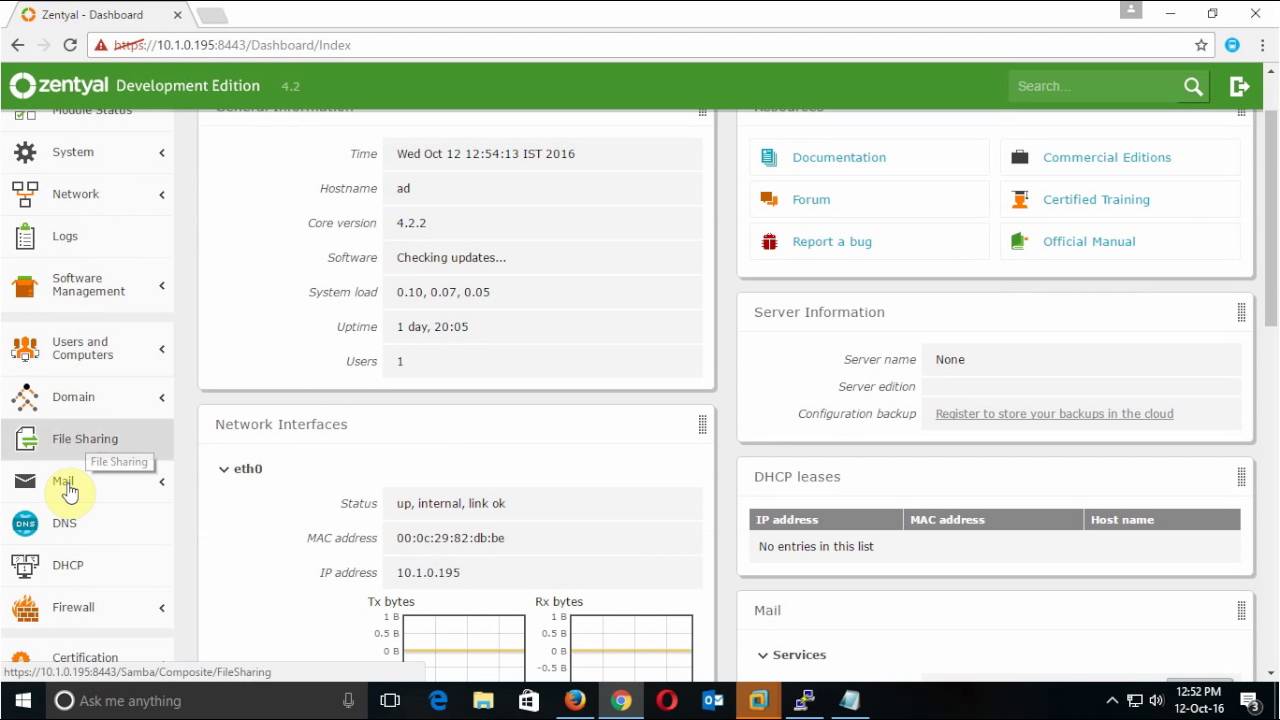
Task: Expand Software Management submenu arrow
Action: click(162, 285)
